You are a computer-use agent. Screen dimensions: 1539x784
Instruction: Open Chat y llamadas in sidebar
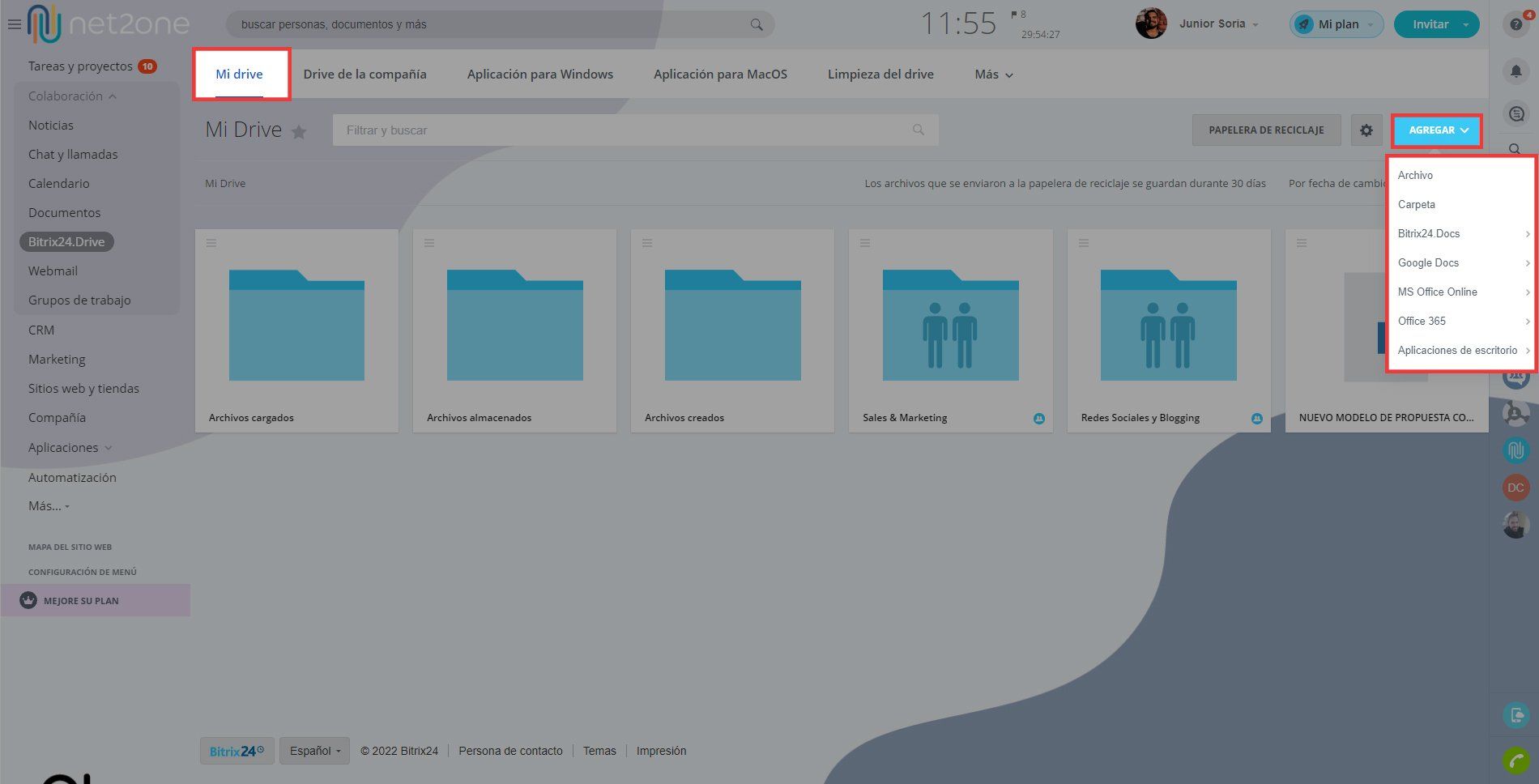click(x=73, y=154)
